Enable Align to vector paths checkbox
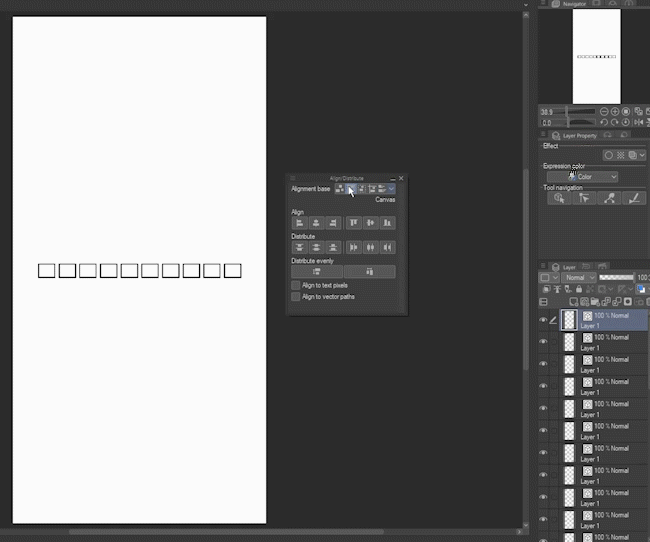Screen dimensions: 650x542 tap(296, 297)
